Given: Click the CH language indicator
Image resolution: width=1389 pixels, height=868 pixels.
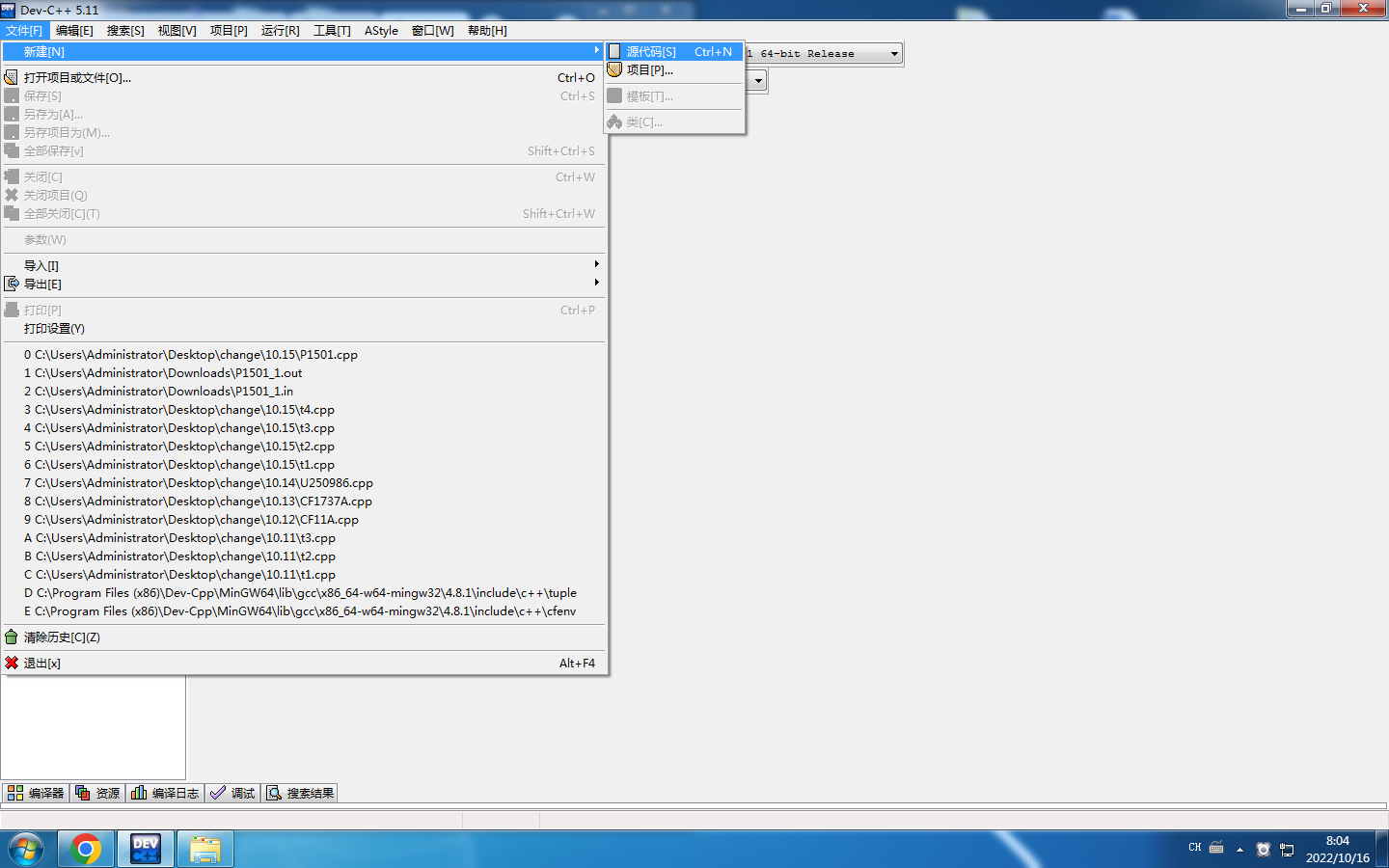Looking at the screenshot, I should pos(1195,848).
